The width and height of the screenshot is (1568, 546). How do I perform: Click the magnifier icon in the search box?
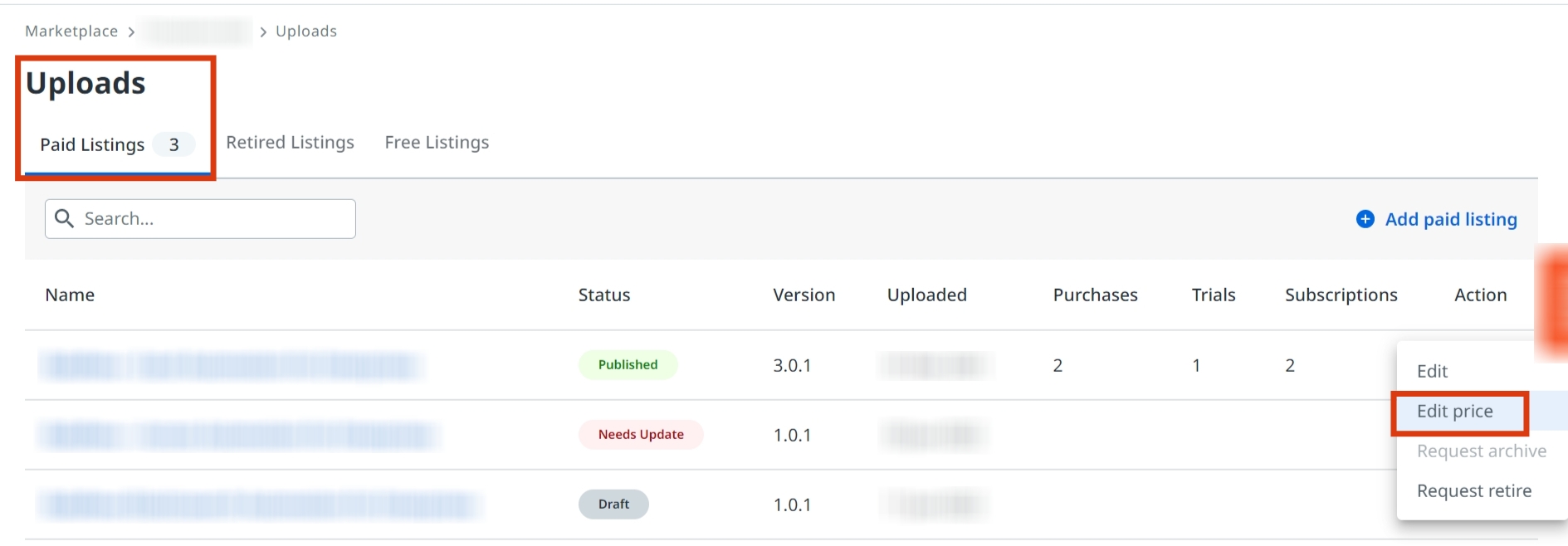(x=64, y=218)
